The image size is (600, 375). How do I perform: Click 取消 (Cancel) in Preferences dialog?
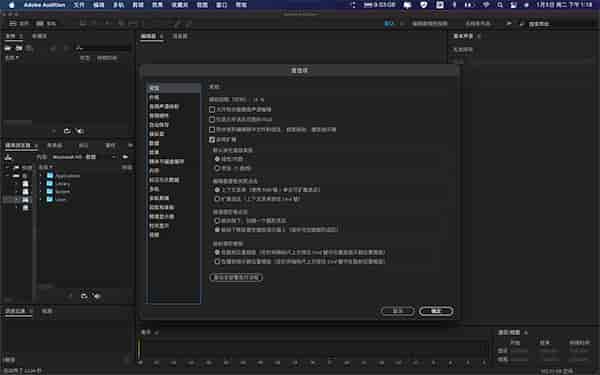click(x=398, y=311)
